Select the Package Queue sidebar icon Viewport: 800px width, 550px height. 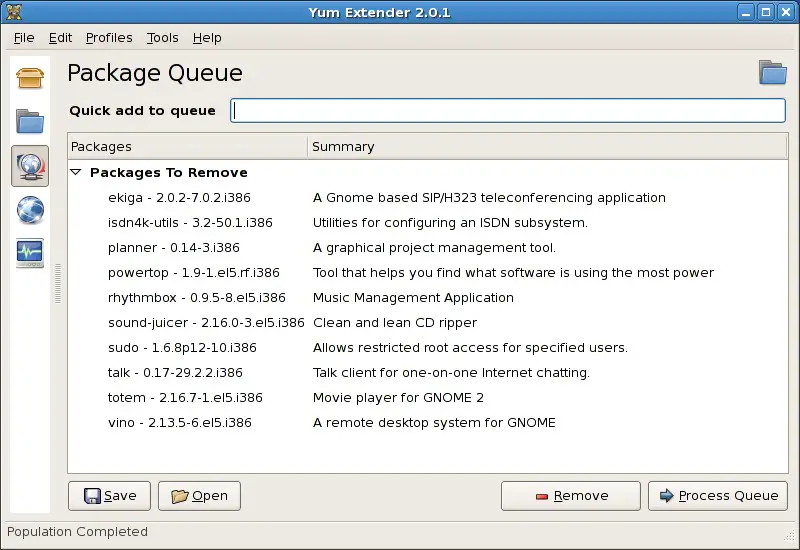pyautogui.click(x=30, y=166)
